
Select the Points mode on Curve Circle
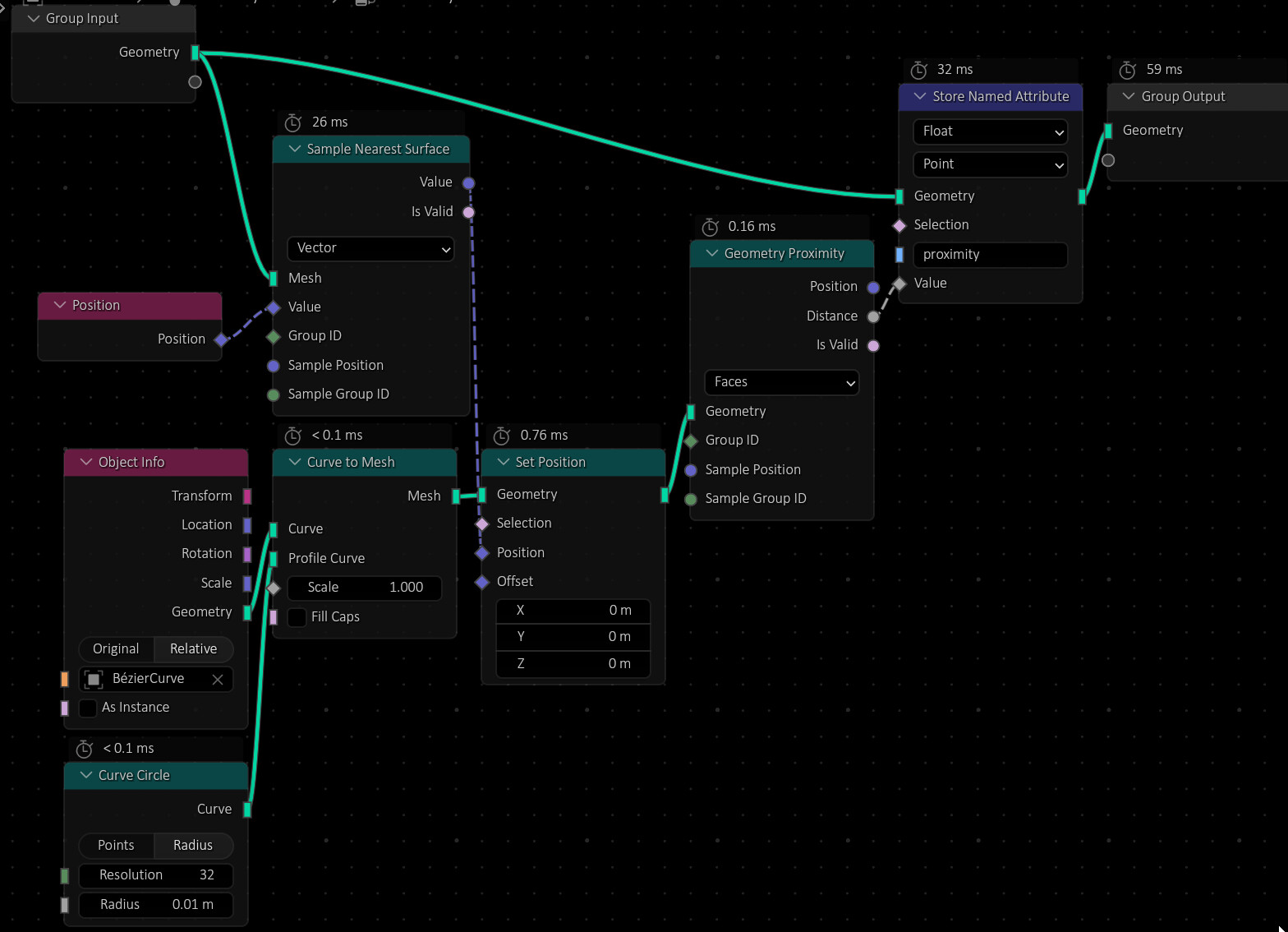pos(116,846)
